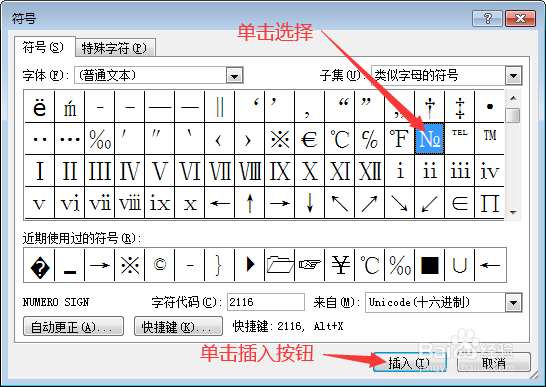The width and height of the screenshot is (546, 387).
Task: Choose the horizontal ellipsis … symbol
Action: (70, 139)
